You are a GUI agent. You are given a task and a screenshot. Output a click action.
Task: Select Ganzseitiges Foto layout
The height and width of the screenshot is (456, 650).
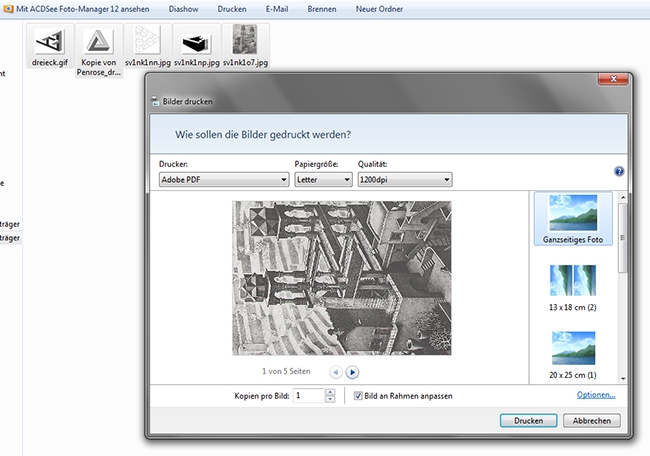click(x=573, y=218)
